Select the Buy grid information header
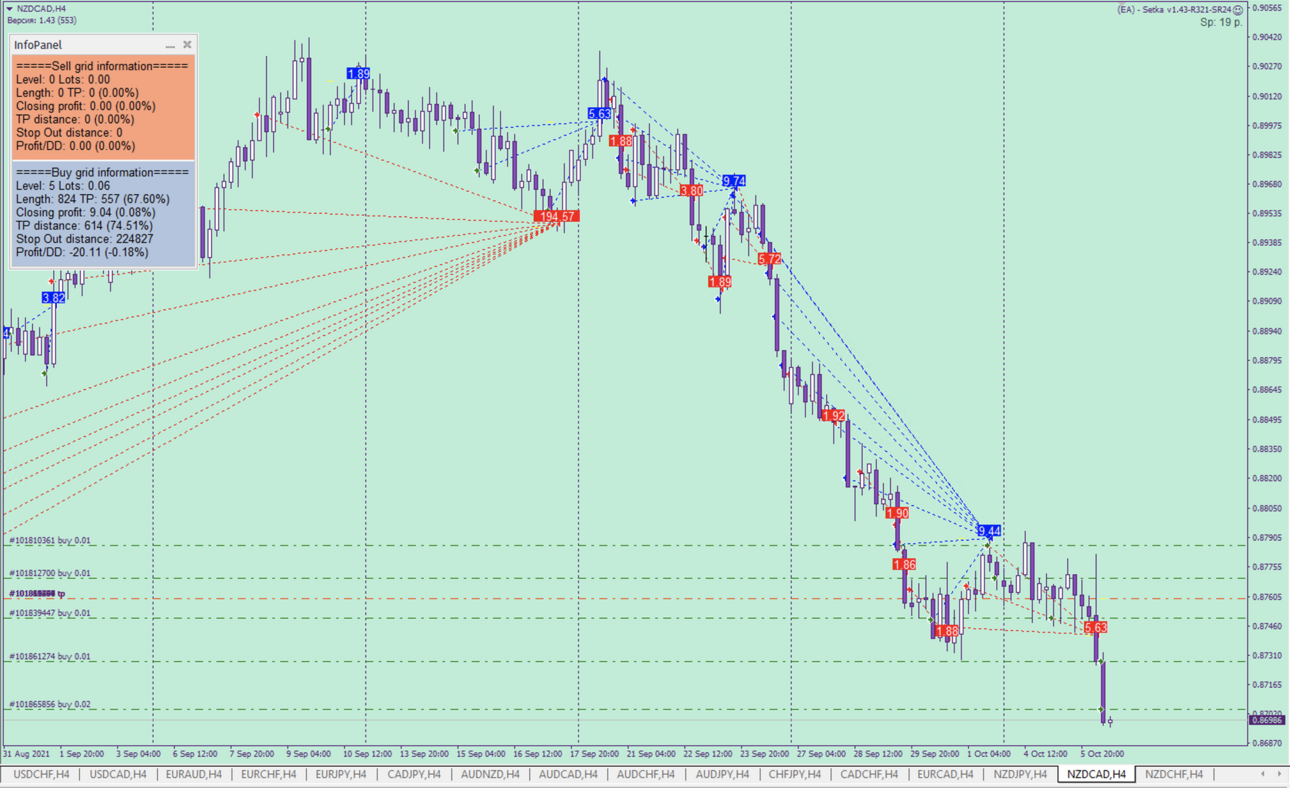 (x=102, y=173)
